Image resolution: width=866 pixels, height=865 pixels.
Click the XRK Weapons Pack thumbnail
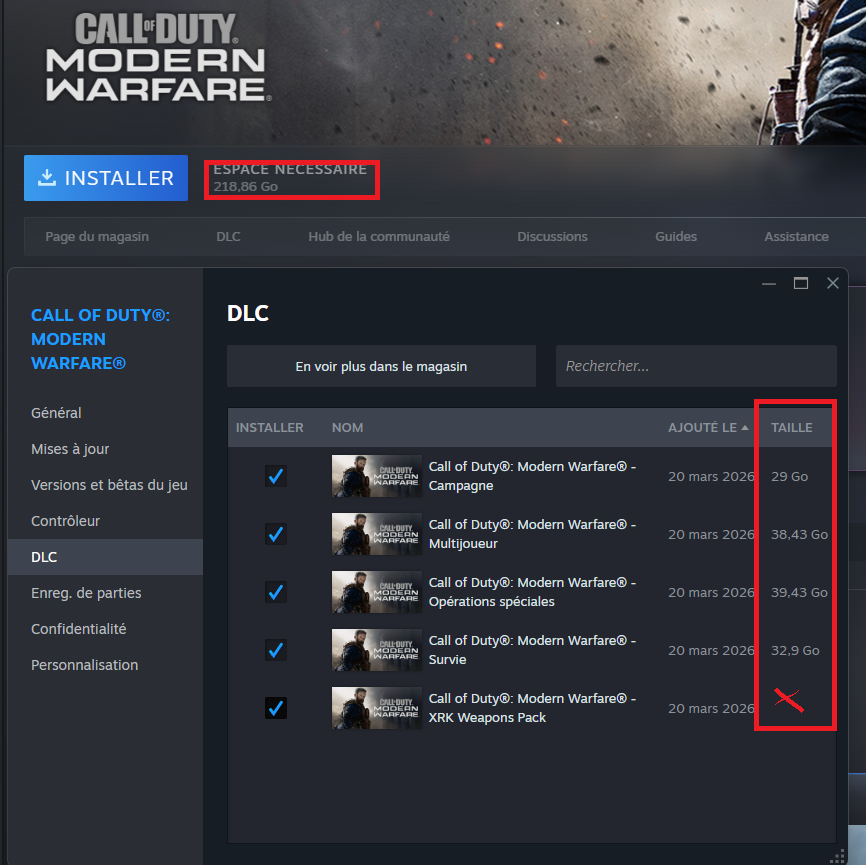(x=377, y=708)
